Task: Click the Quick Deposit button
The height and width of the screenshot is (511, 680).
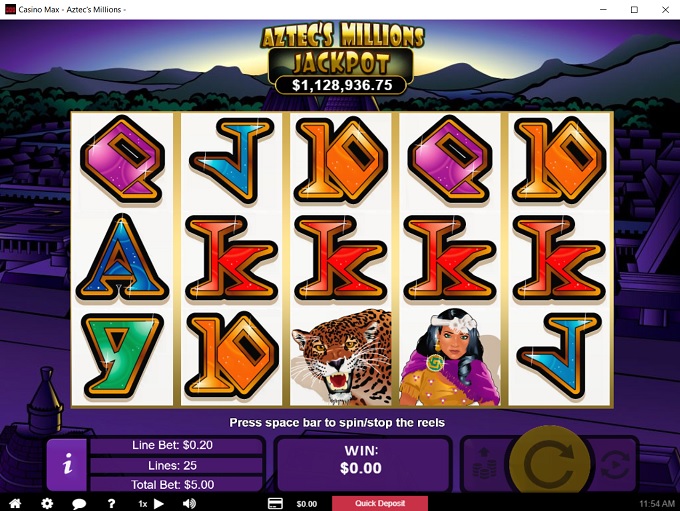Action: point(380,503)
